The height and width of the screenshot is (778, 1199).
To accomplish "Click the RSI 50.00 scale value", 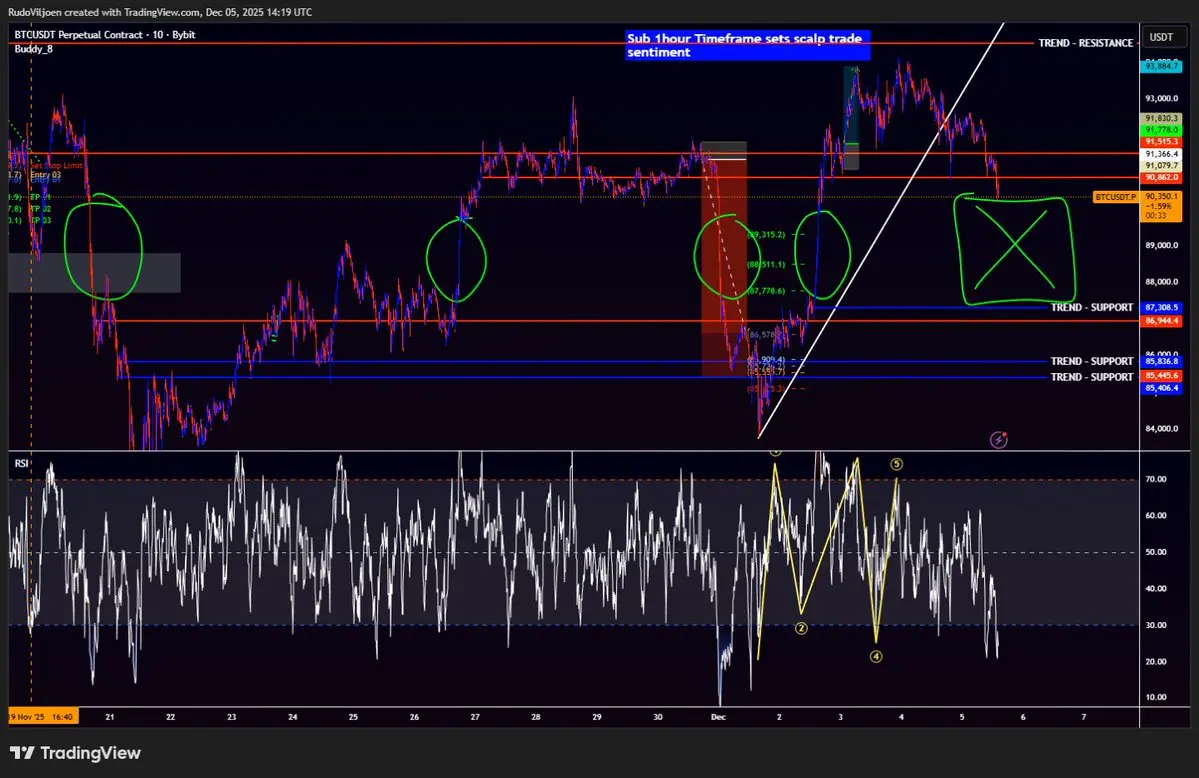I will pyautogui.click(x=1155, y=552).
